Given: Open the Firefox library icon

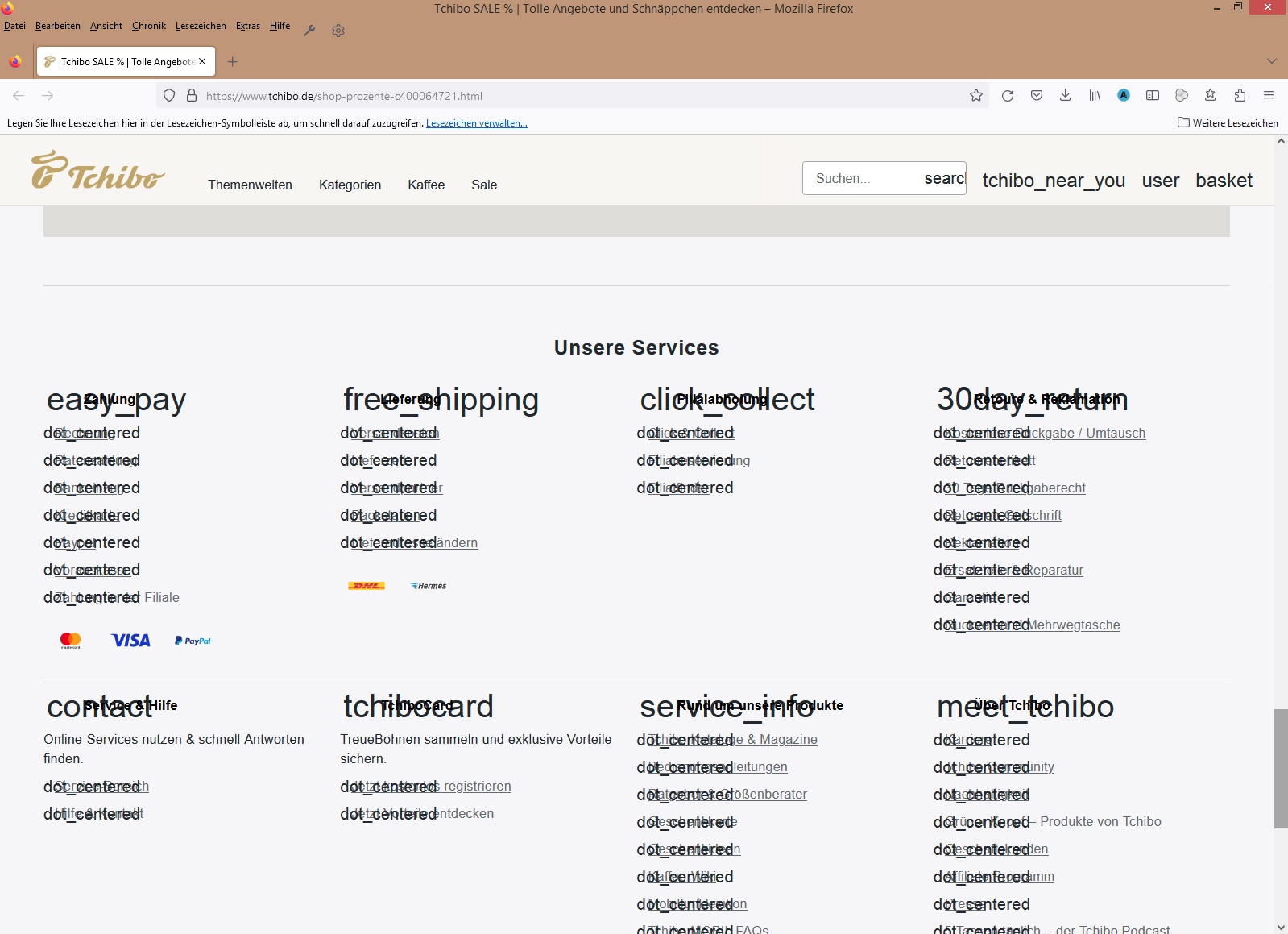Looking at the screenshot, I should click(x=1095, y=96).
